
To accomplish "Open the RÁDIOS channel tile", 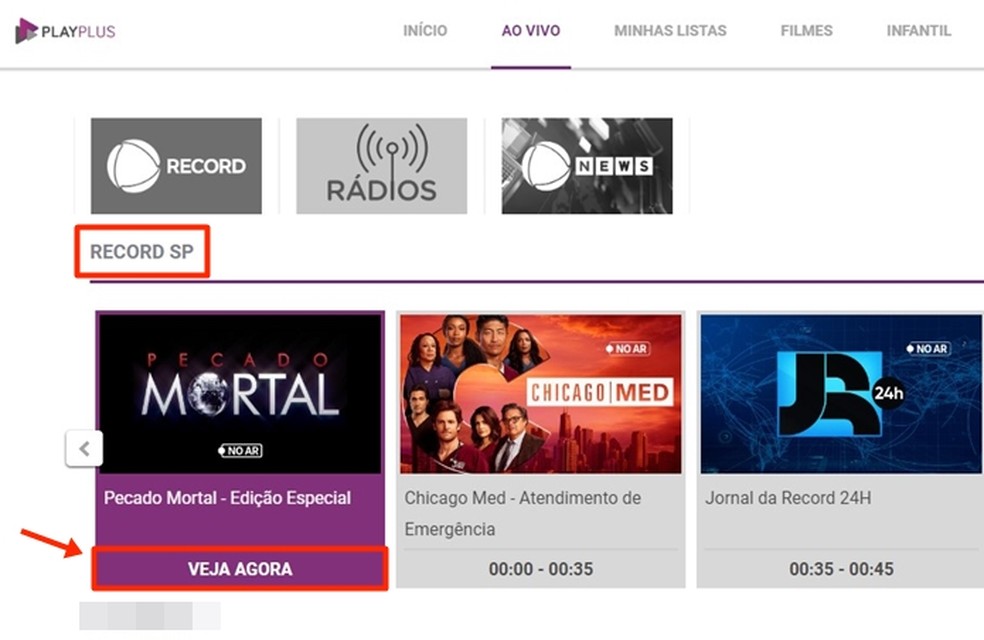I will (382, 166).
